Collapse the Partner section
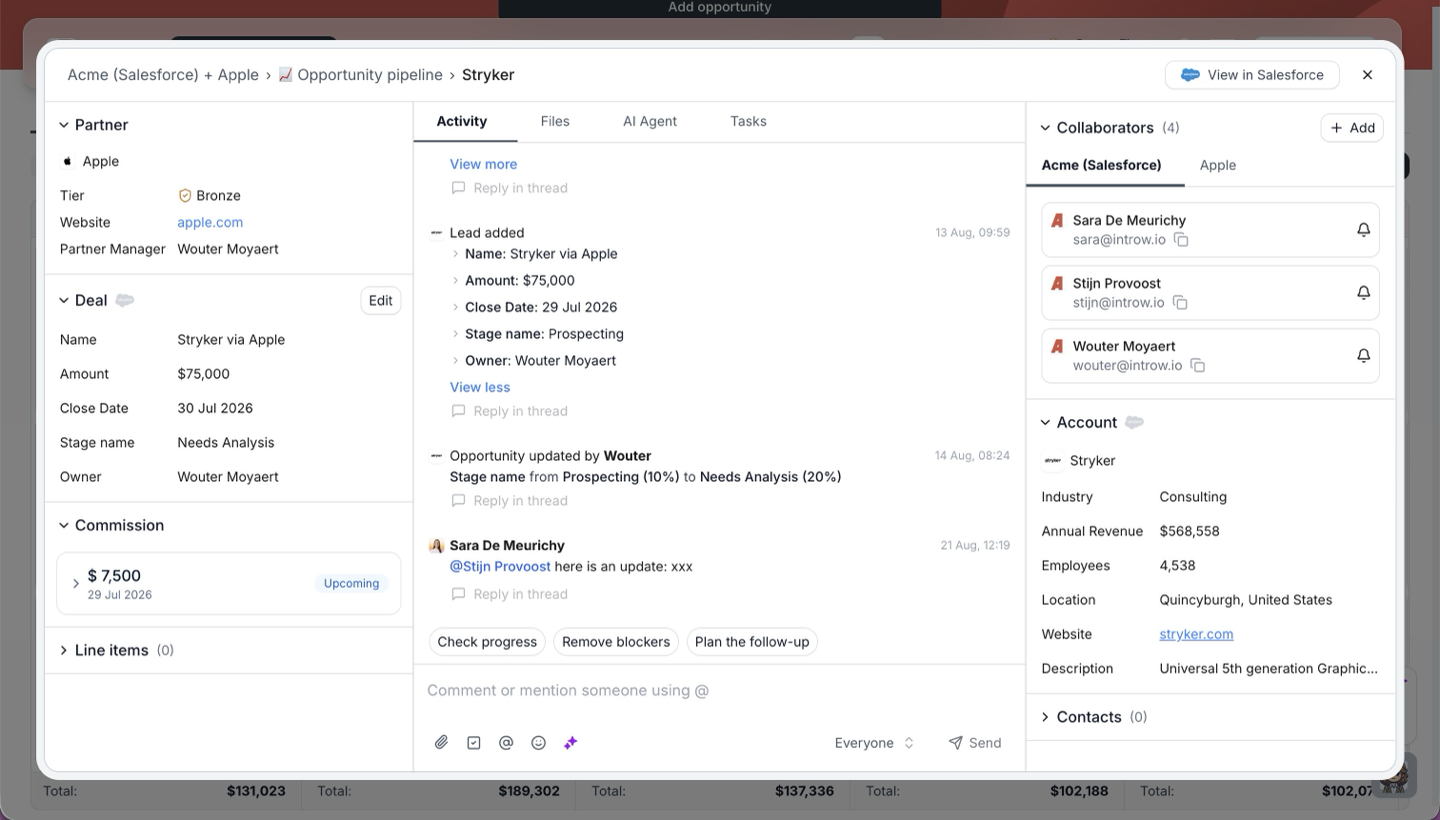Image resolution: width=1440 pixels, height=820 pixels. click(64, 125)
